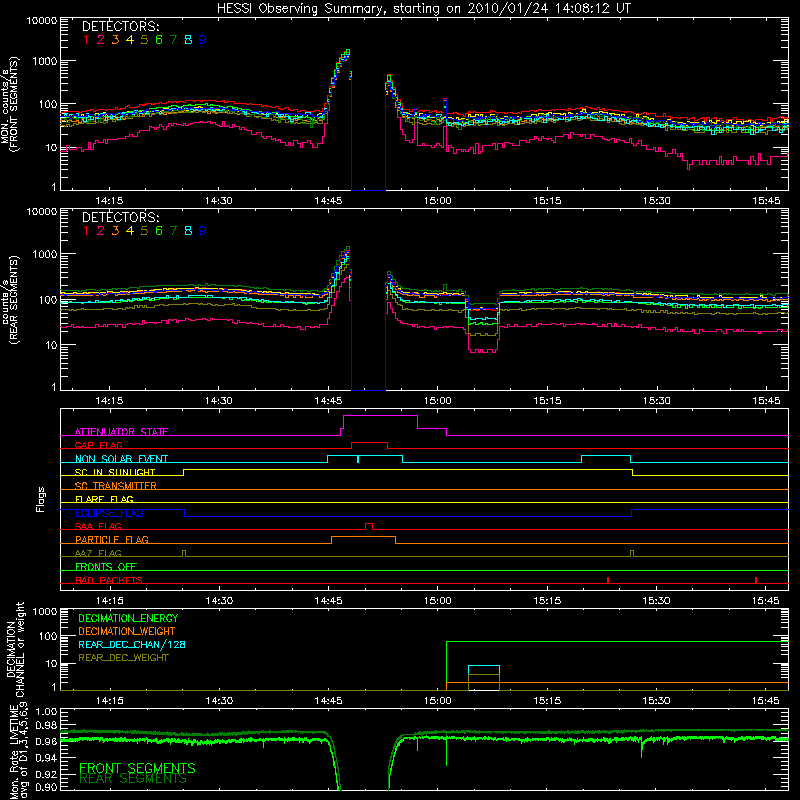Click the 0.92 tick on livetime axis
The height and width of the screenshot is (800, 800).
[x=46, y=774]
